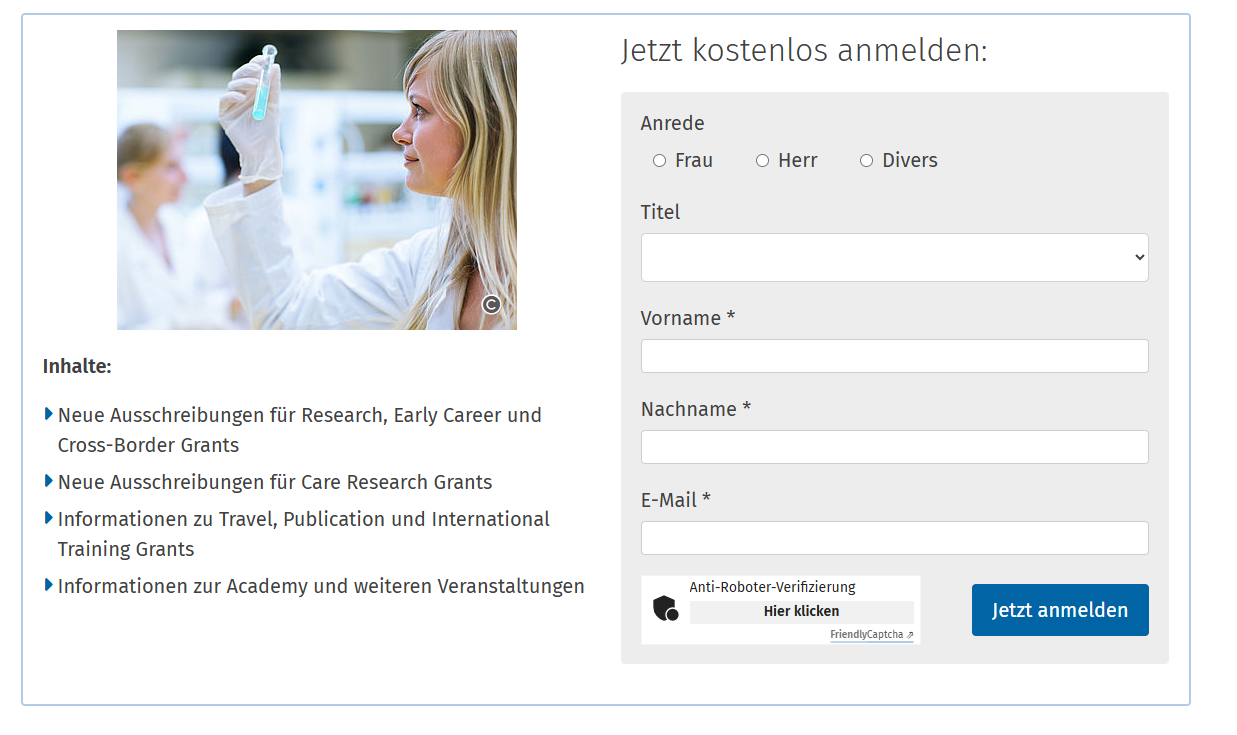Click arrow bullet before Travel, Publication item
This screenshot has height=735, width=1237.
49,518
